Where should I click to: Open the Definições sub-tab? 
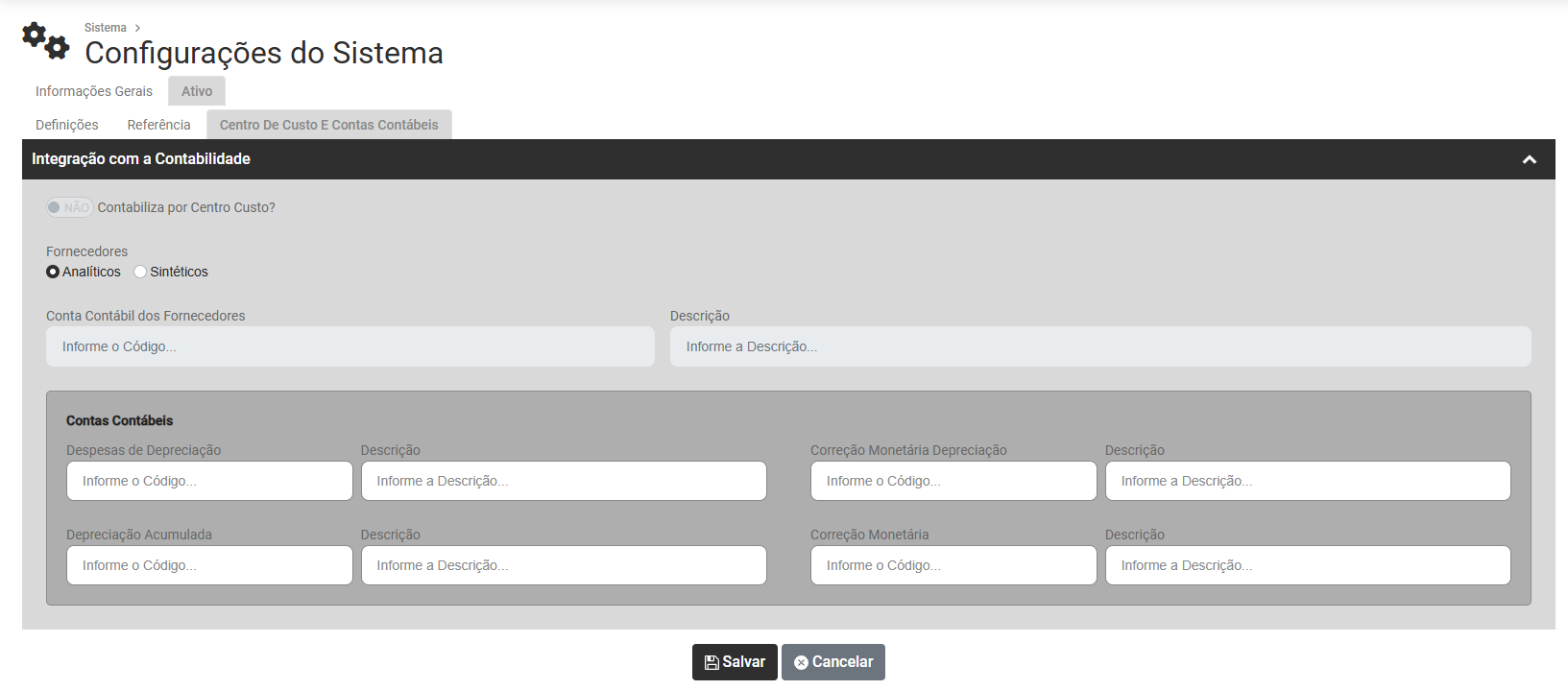click(67, 125)
